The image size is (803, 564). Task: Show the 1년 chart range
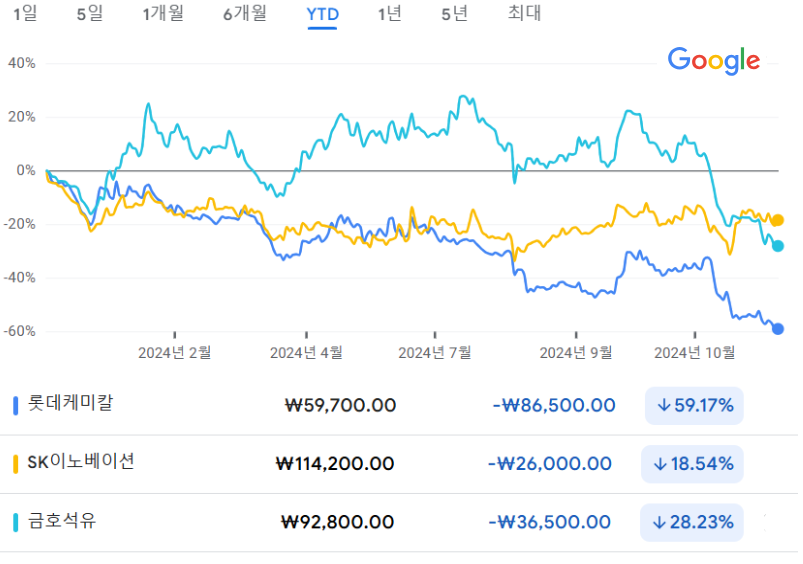[x=389, y=13]
